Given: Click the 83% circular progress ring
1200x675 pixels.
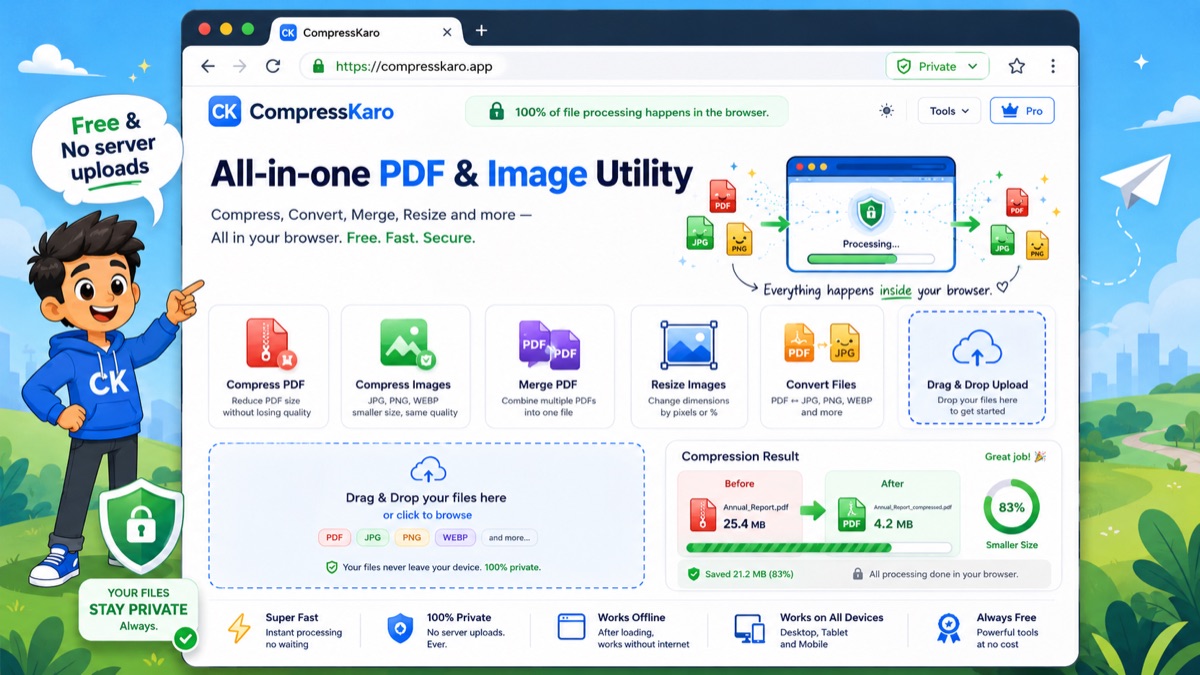Looking at the screenshot, I should [1011, 507].
